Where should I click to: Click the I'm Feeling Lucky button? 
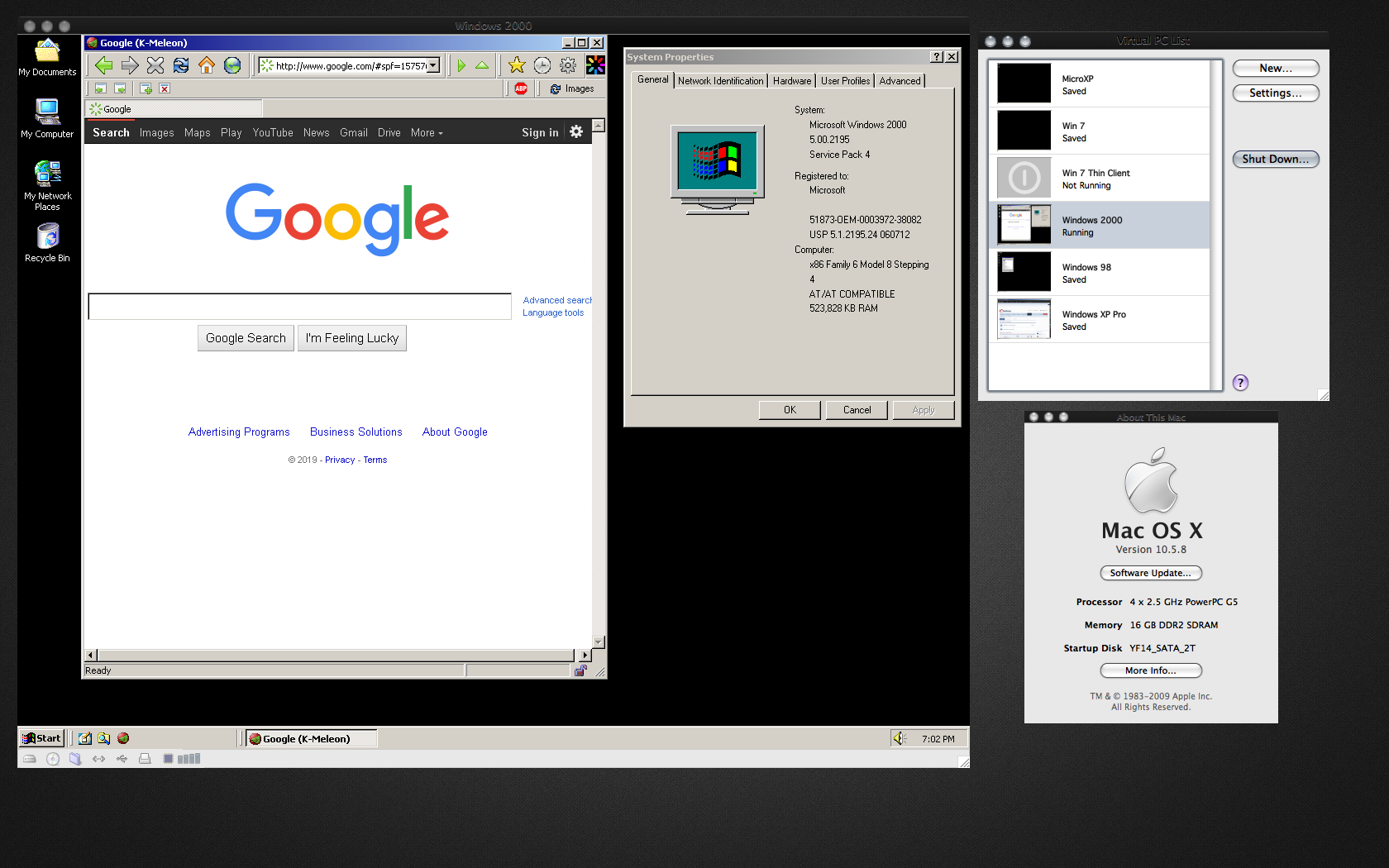pyautogui.click(x=352, y=338)
